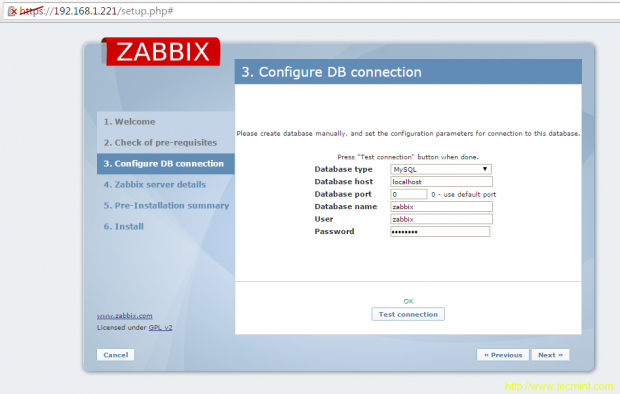The image size is (620, 394).
Task: Click the 'User' label
Action: point(324,219)
